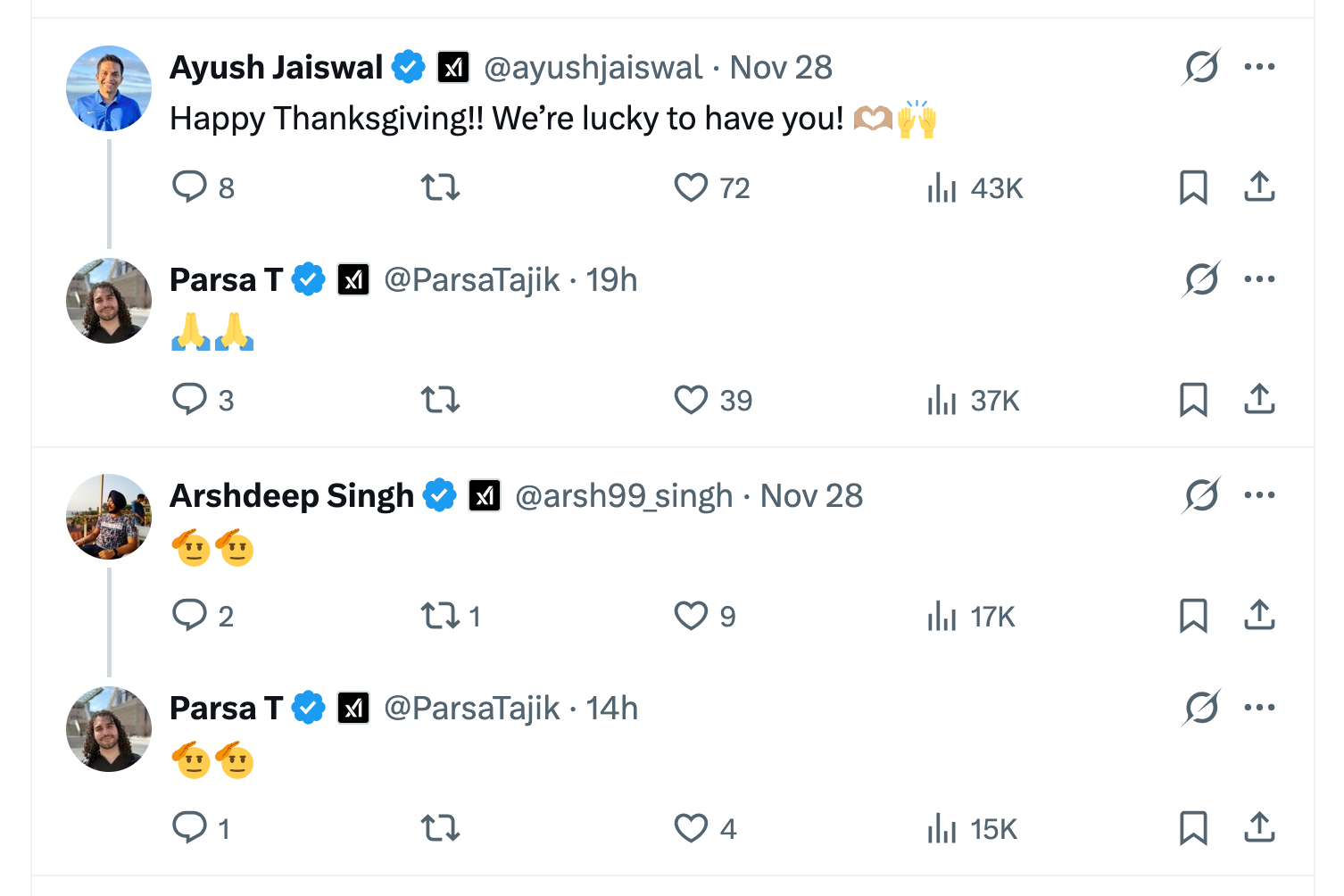Repost Arshdeep Singh's salute emoji post
Image resolution: width=1344 pixels, height=896 pixels.
click(440, 616)
